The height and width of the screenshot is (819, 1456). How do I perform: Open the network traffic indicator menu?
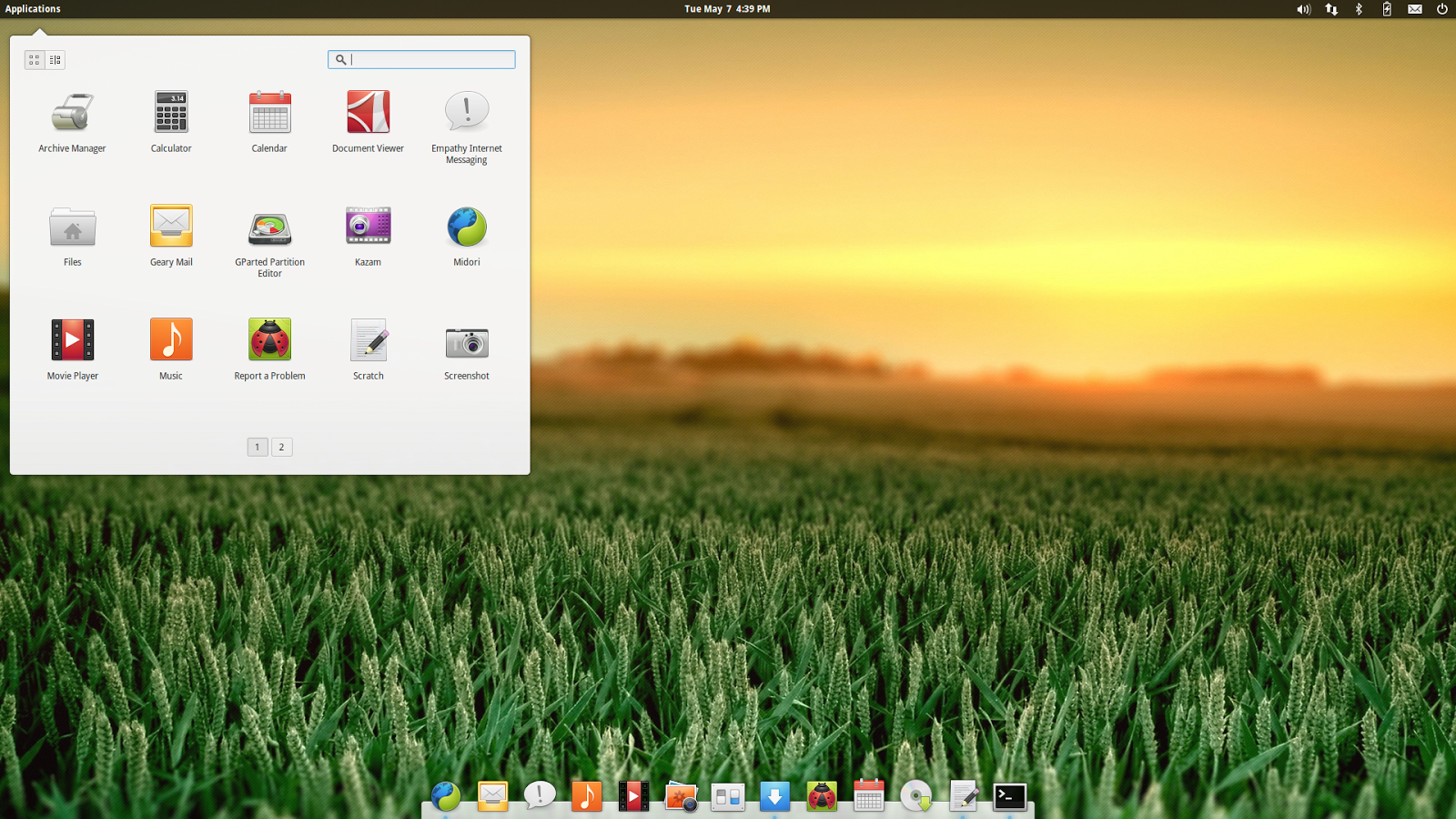pyautogui.click(x=1330, y=9)
